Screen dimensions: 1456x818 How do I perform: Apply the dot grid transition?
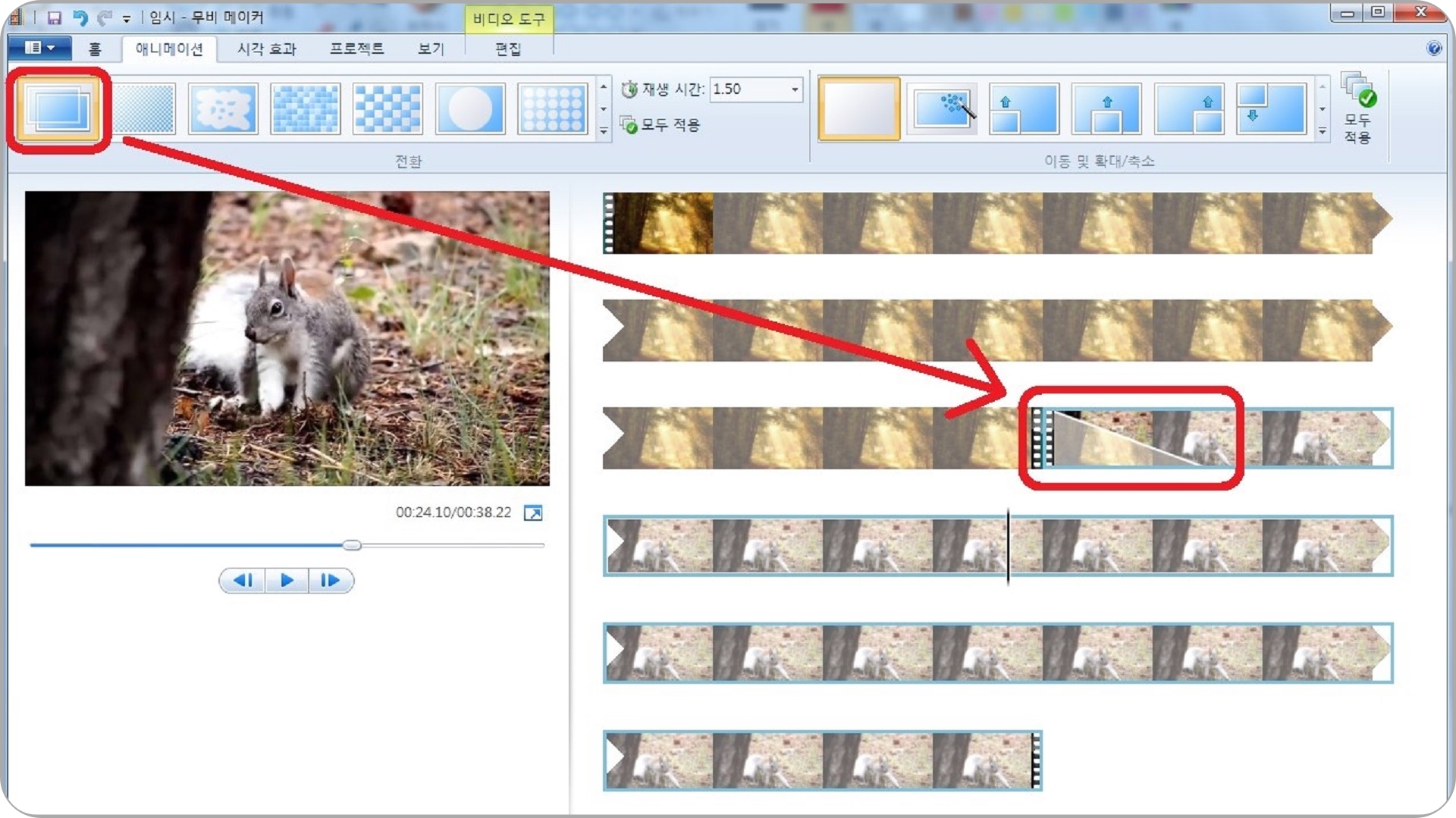point(553,109)
